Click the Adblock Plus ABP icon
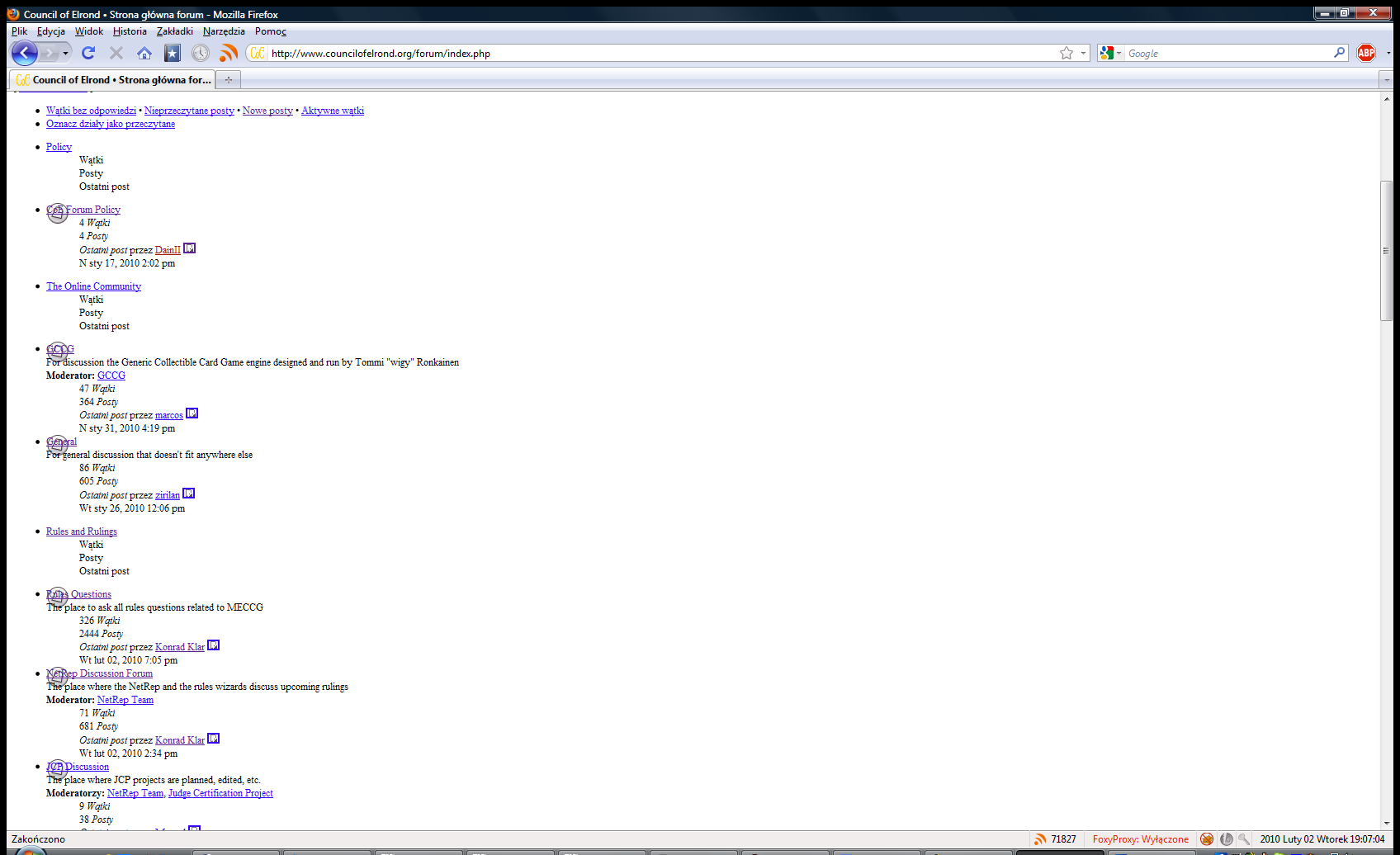1400x855 pixels. click(x=1366, y=53)
